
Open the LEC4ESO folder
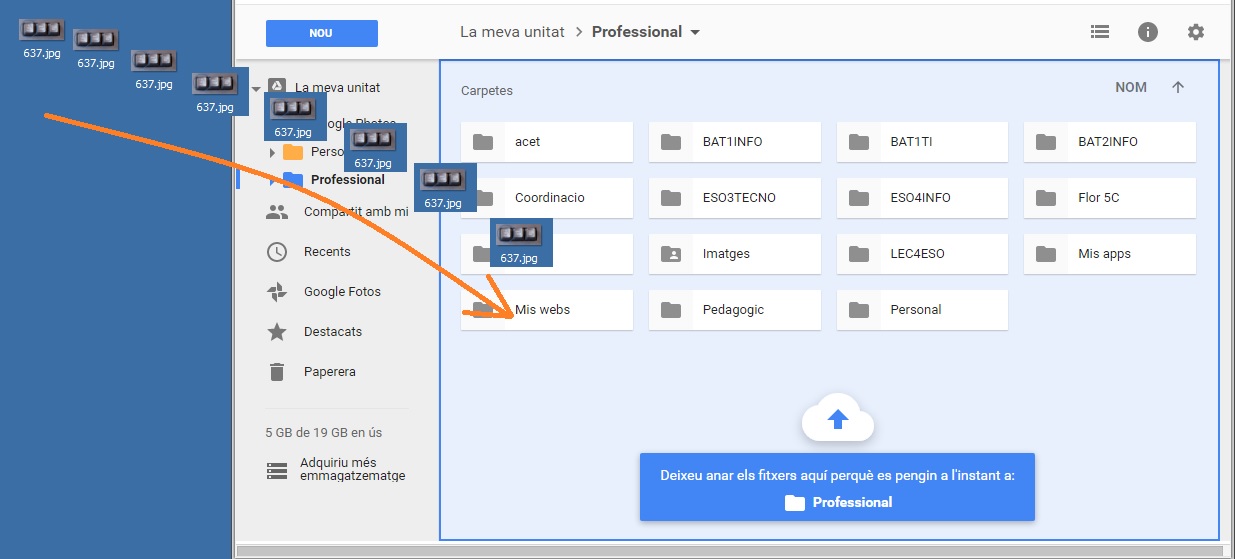click(x=922, y=254)
